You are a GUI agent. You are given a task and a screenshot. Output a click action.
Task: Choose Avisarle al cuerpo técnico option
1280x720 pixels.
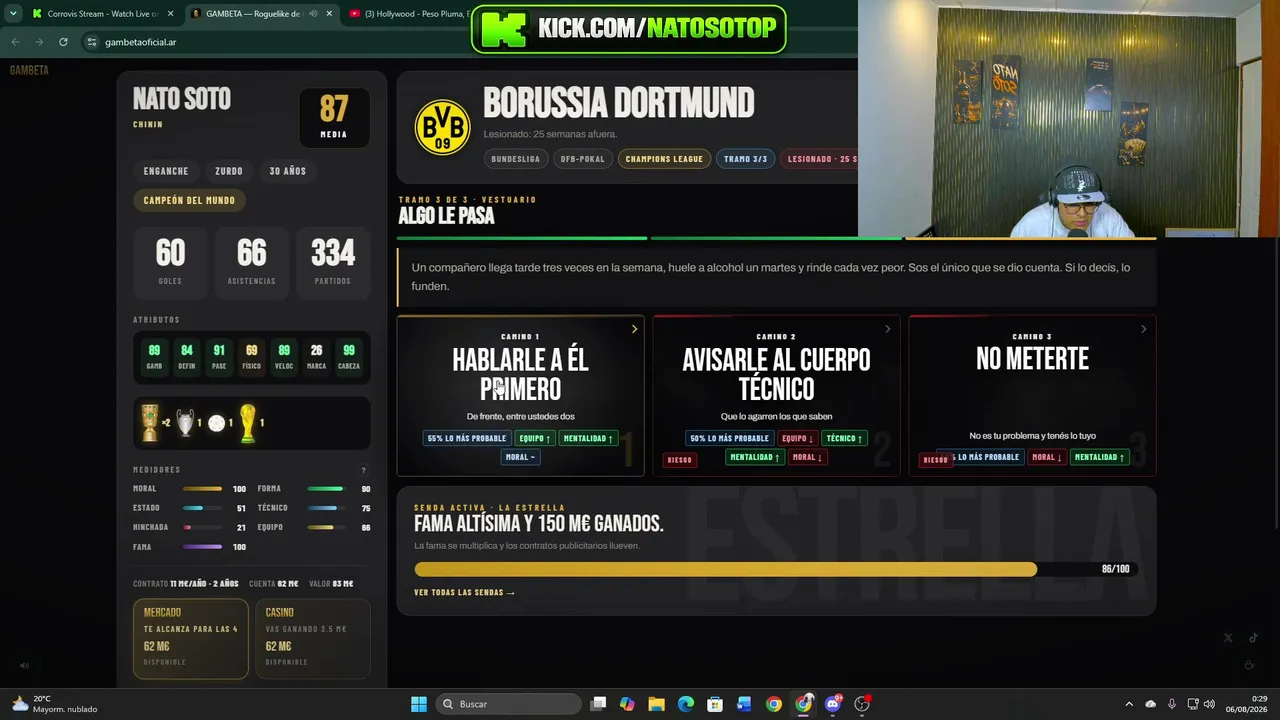[x=776, y=396]
